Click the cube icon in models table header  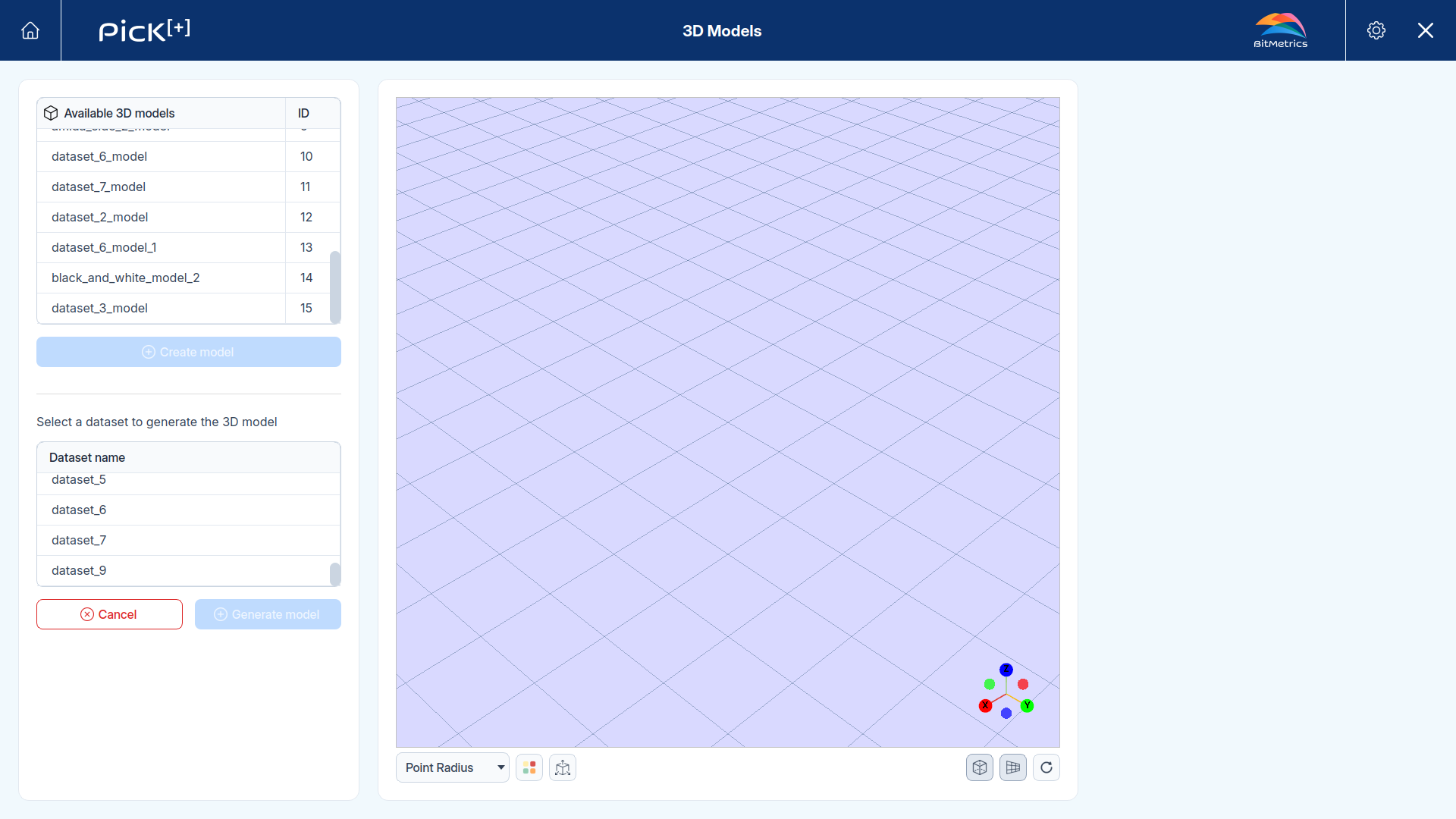[51, 113]
